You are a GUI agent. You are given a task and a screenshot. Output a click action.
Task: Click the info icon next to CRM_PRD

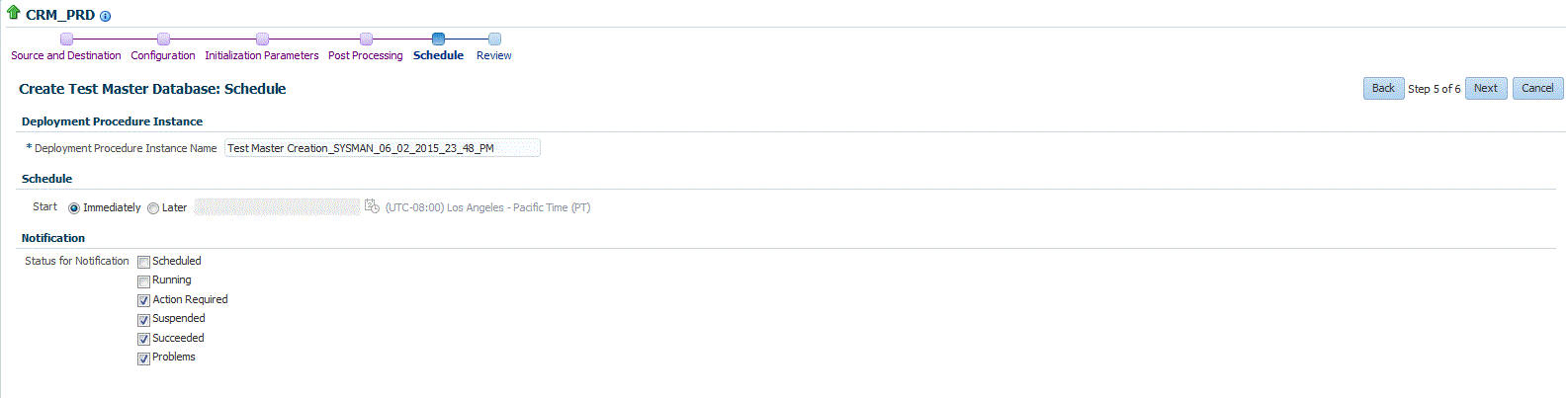tap(106, 16)
